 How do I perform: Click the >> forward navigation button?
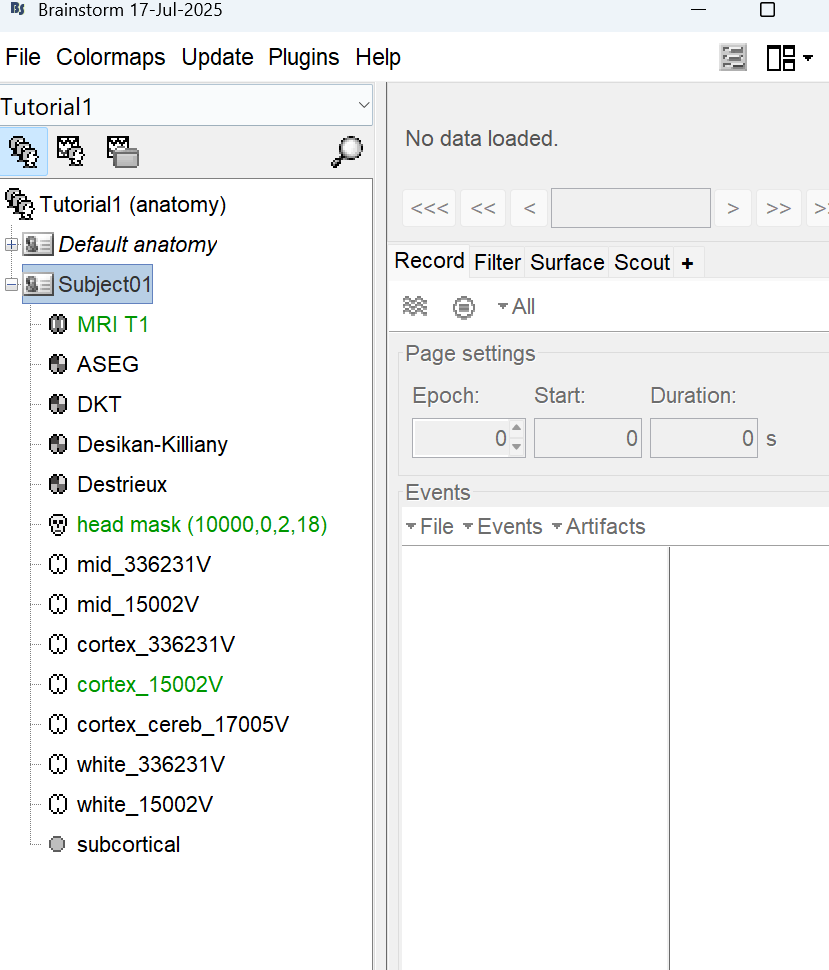point(778,208)
